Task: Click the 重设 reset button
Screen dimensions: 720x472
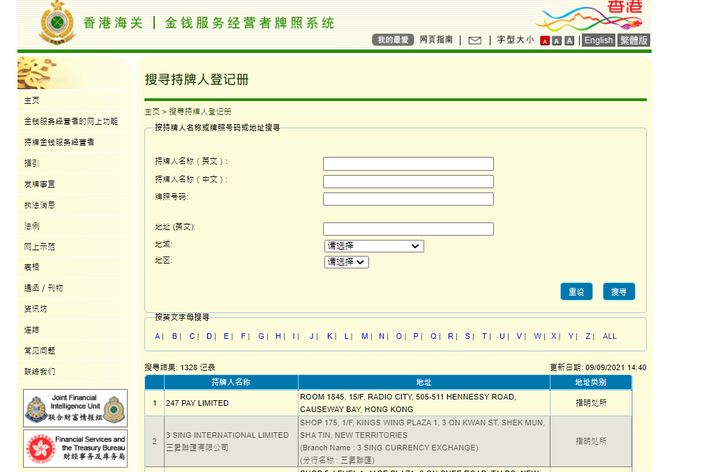Action: coord(576,292)
